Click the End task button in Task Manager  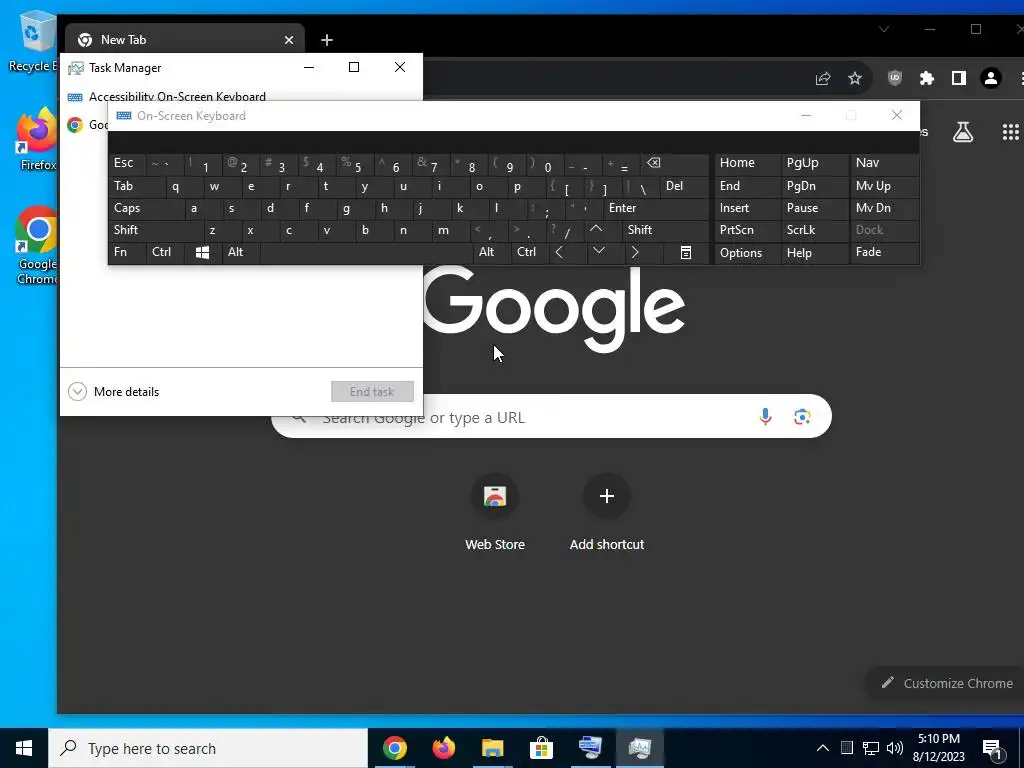pos(372,392)
